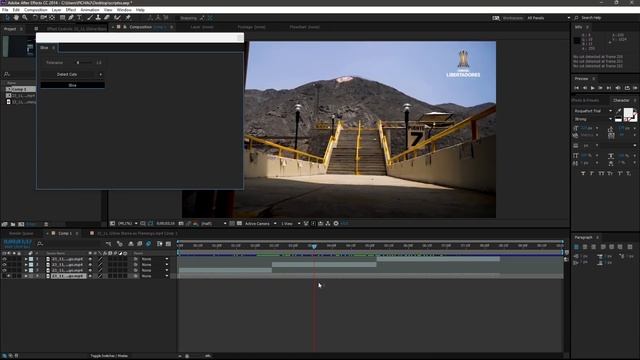Select the Clone Stamp tool
This screenshot has width=640, height=360.
click(x=98, y=18)
